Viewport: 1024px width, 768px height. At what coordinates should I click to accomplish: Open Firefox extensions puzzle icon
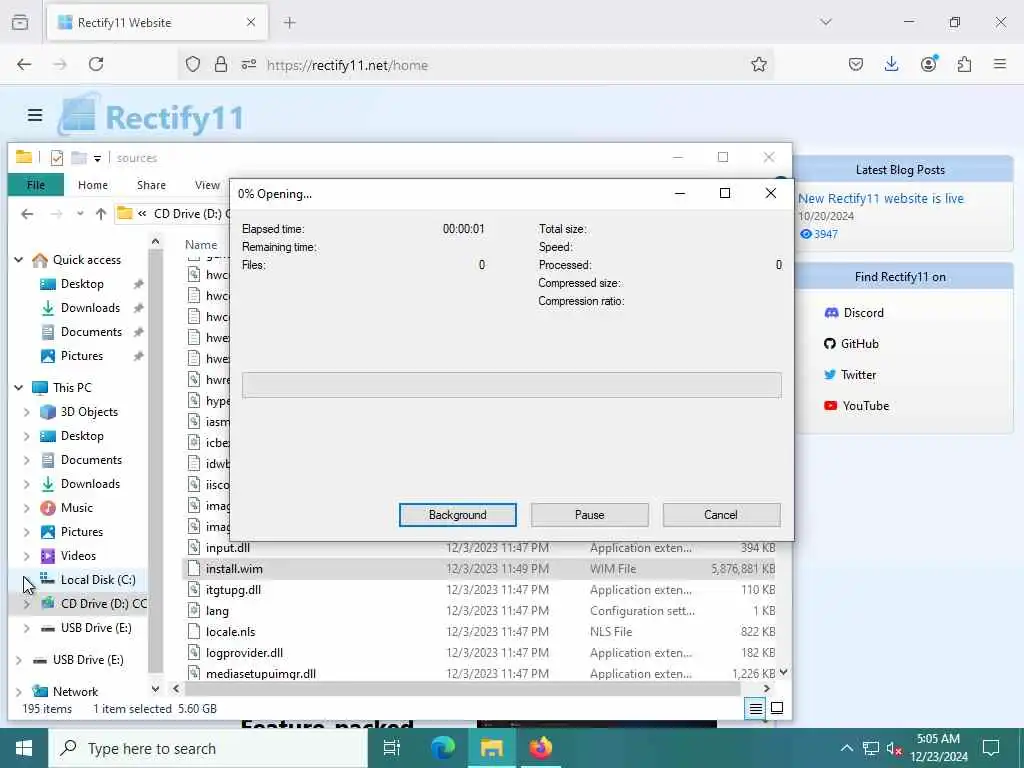(x=964, y=64)
